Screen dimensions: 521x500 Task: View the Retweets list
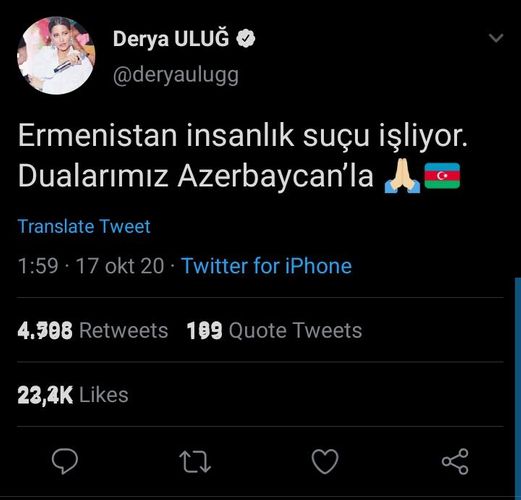pyautogui.click(x=93, y=330)
